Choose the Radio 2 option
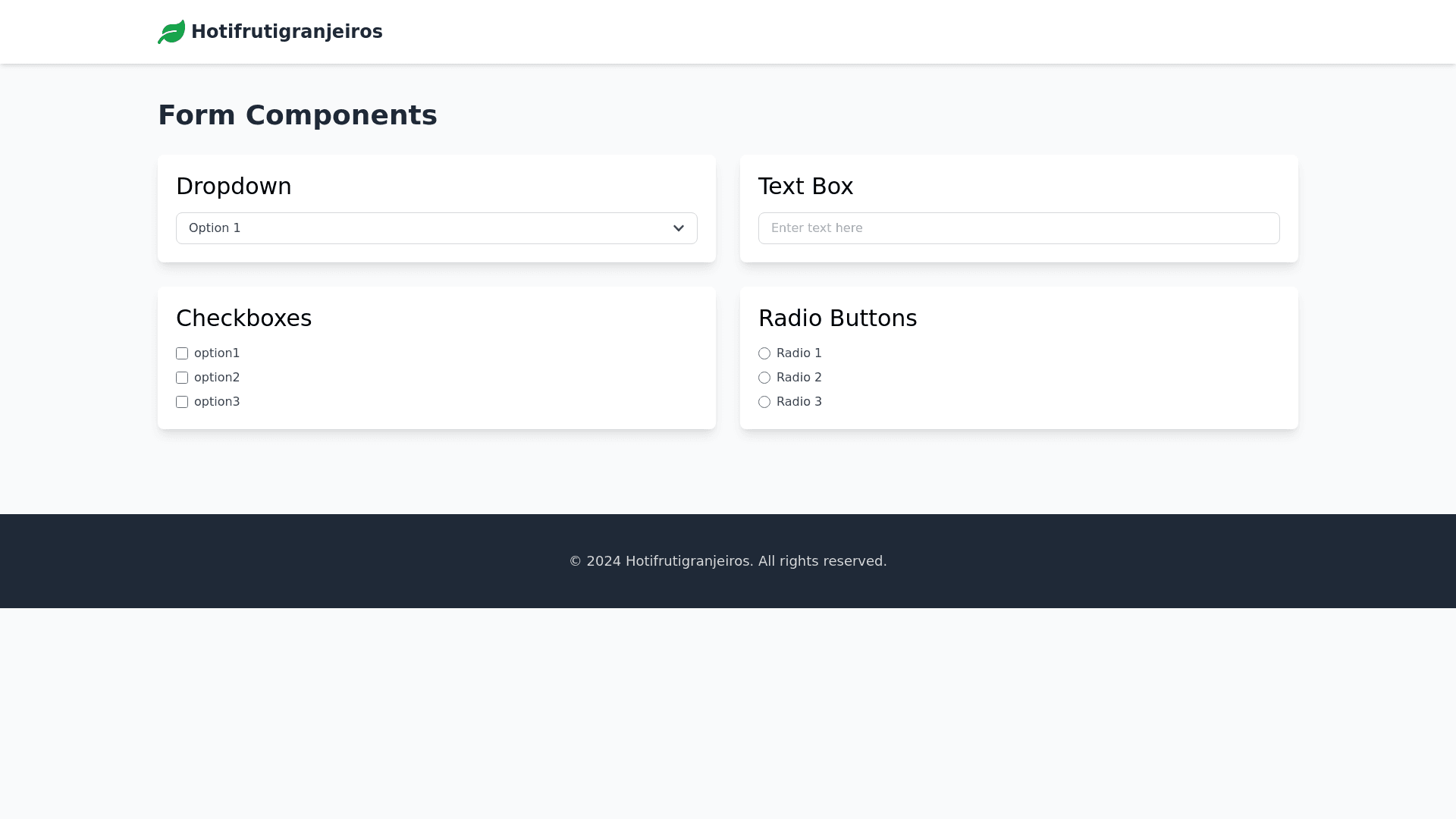1456x819 pixels. [764, 378]
